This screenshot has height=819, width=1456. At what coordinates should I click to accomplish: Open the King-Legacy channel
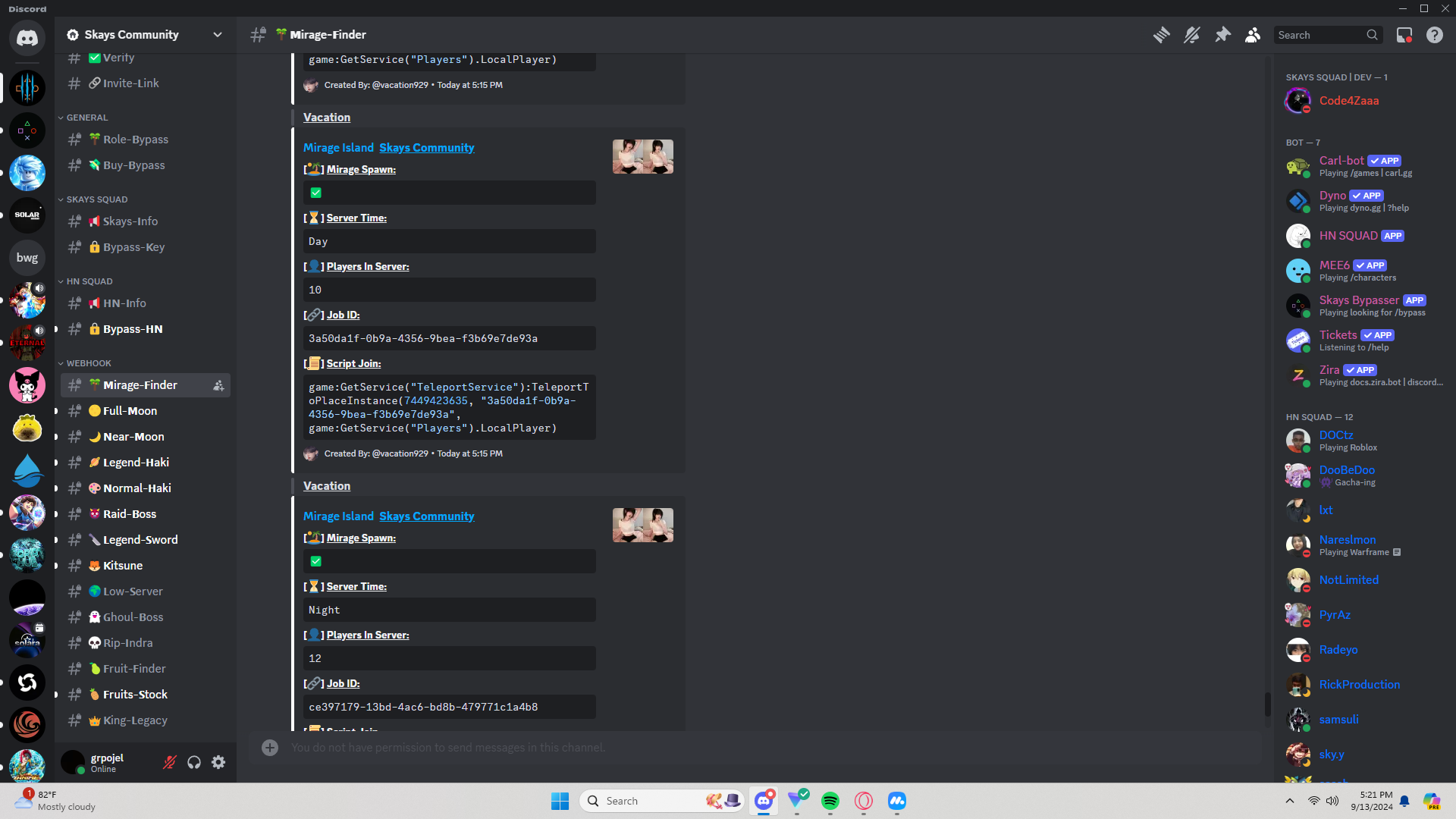tap(146, 720)
